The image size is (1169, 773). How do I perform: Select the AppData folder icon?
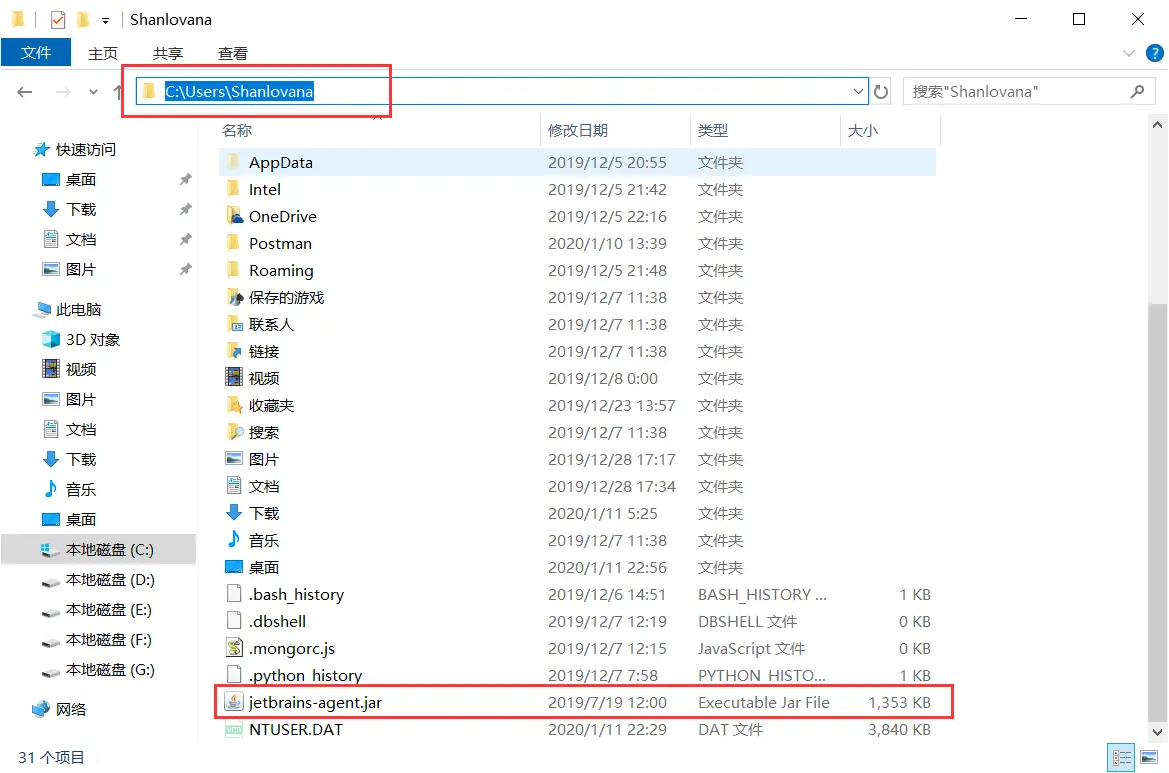(x=233, y=162)
